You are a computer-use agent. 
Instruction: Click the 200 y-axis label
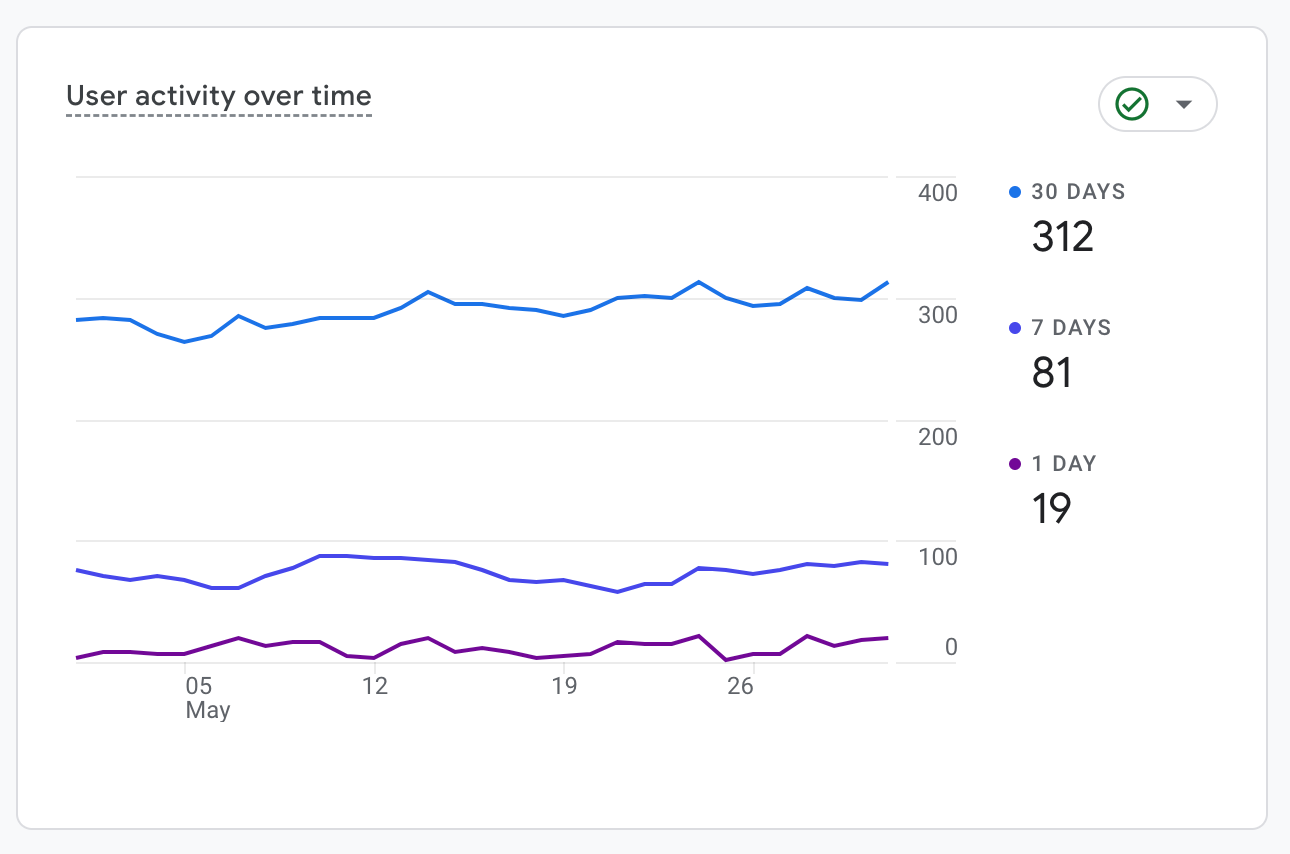click(x=937, y=437)
